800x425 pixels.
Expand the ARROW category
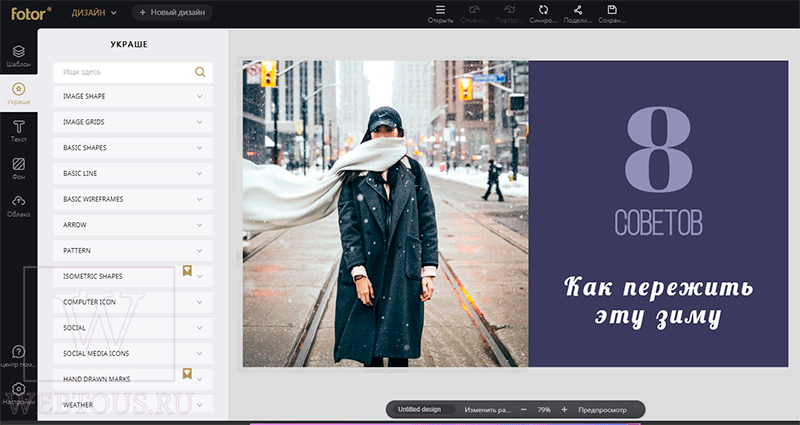[x=133, y=224]
